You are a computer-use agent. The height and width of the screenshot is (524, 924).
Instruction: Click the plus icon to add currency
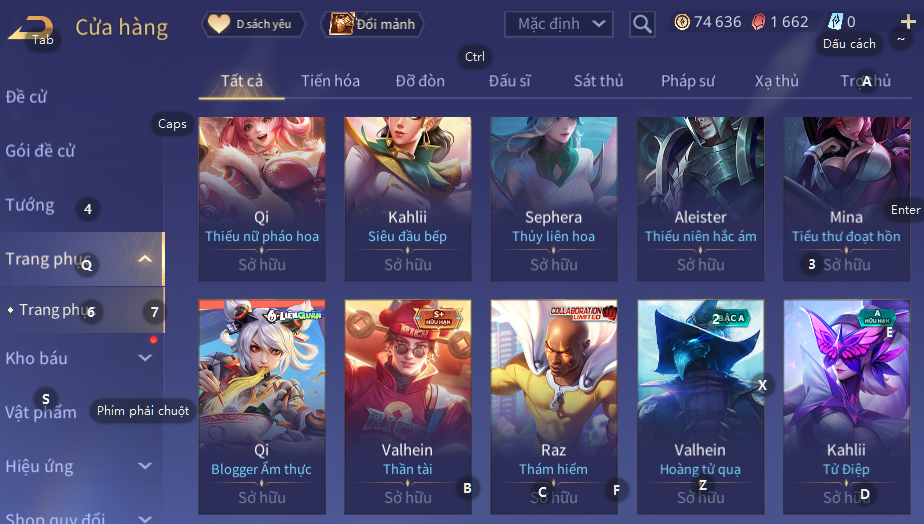(908, 22)
